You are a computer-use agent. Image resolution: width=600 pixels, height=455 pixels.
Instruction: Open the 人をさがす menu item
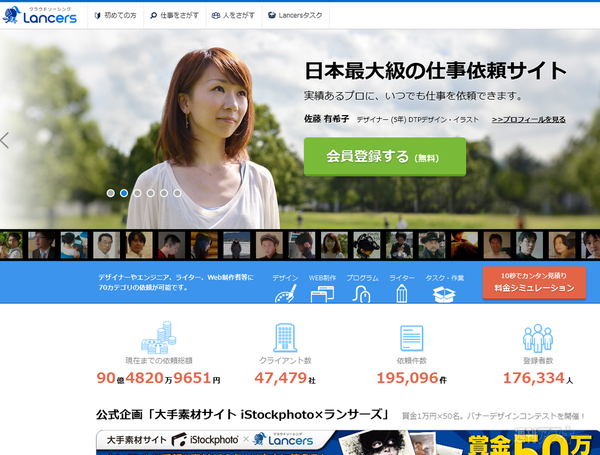click(x=234, y=15)
